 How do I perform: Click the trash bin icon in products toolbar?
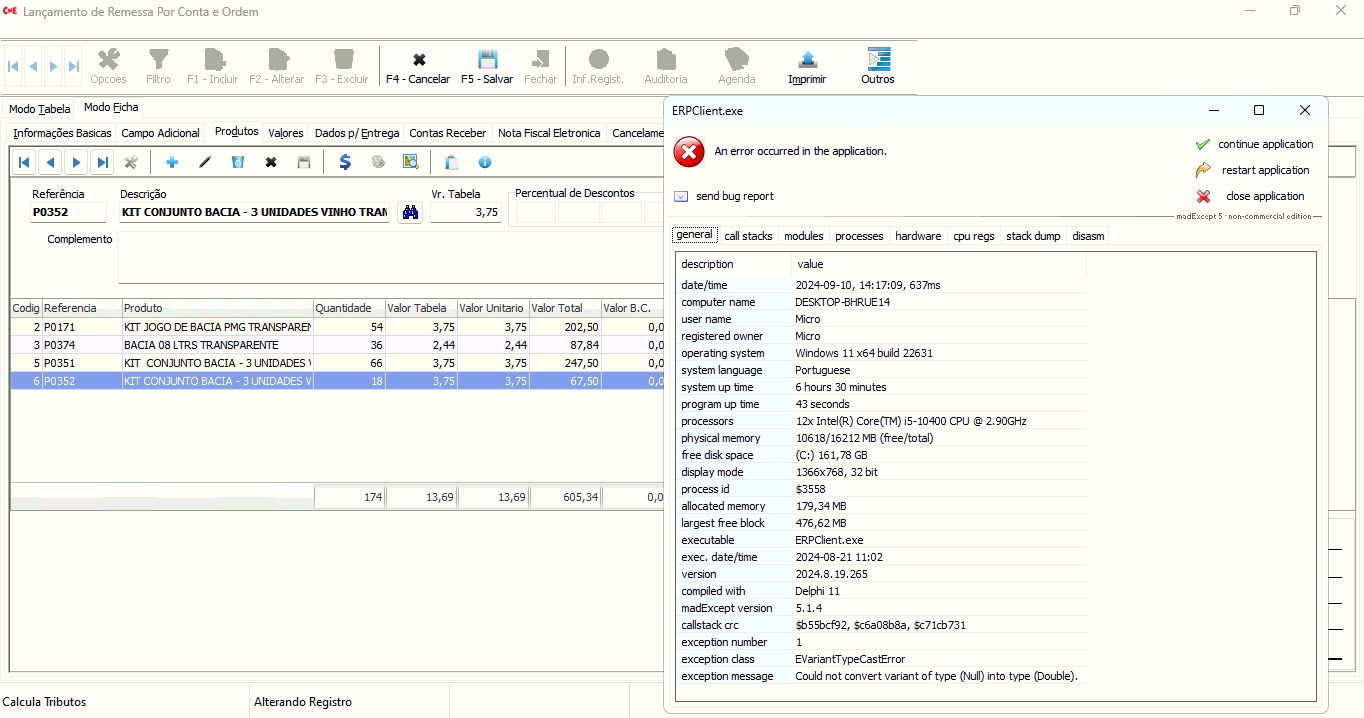click(238, 162)
